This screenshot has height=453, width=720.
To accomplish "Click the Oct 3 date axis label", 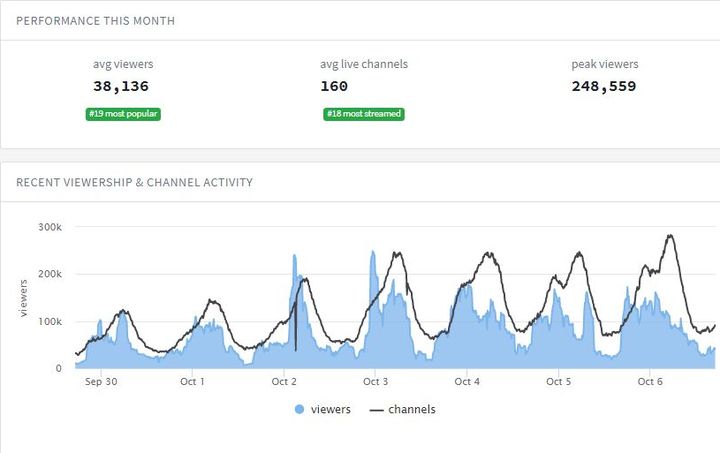I will 375,381.
